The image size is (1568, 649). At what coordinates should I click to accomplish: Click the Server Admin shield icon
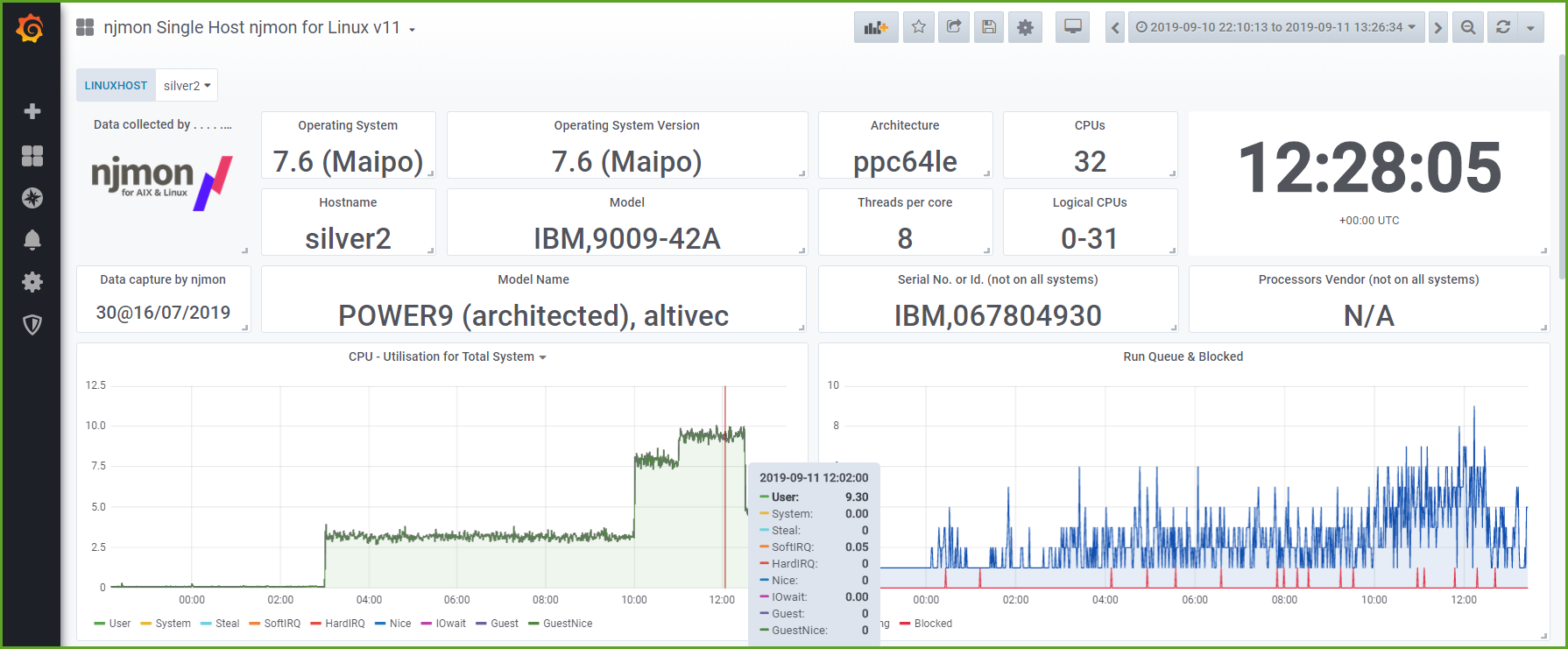point(32,325)
